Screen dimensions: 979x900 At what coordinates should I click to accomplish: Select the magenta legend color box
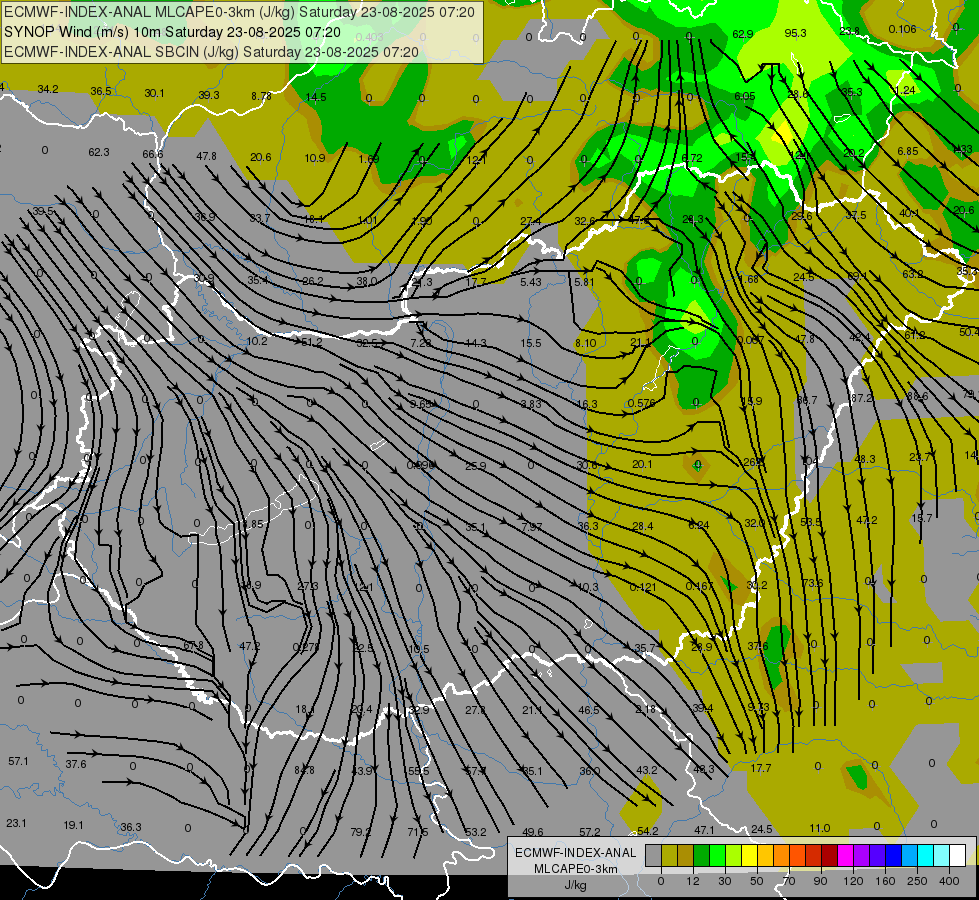coord(846,855)
